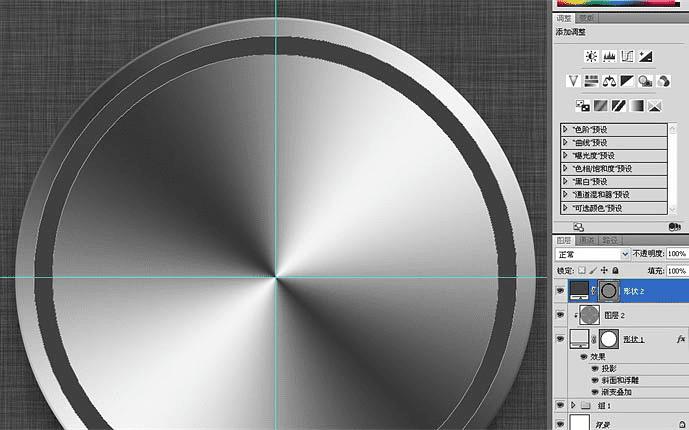This screenshot has width=689, height=430.
Task: Add a Vibrance adjustment
Action: pyautogui.click(x=573, y=81)
